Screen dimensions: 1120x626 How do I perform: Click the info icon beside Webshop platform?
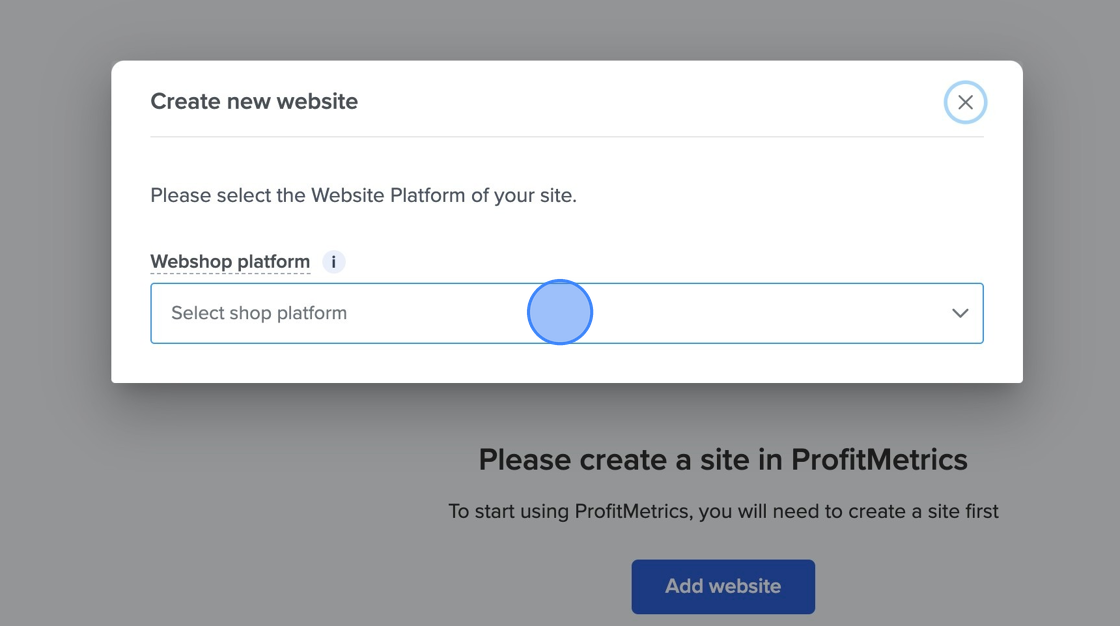(x=332, y=261)
